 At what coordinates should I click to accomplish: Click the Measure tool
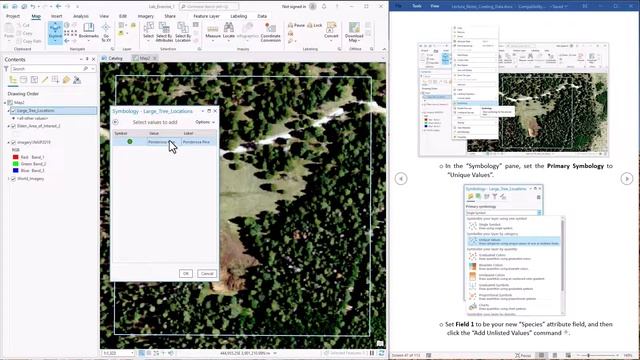coord(213,31)
